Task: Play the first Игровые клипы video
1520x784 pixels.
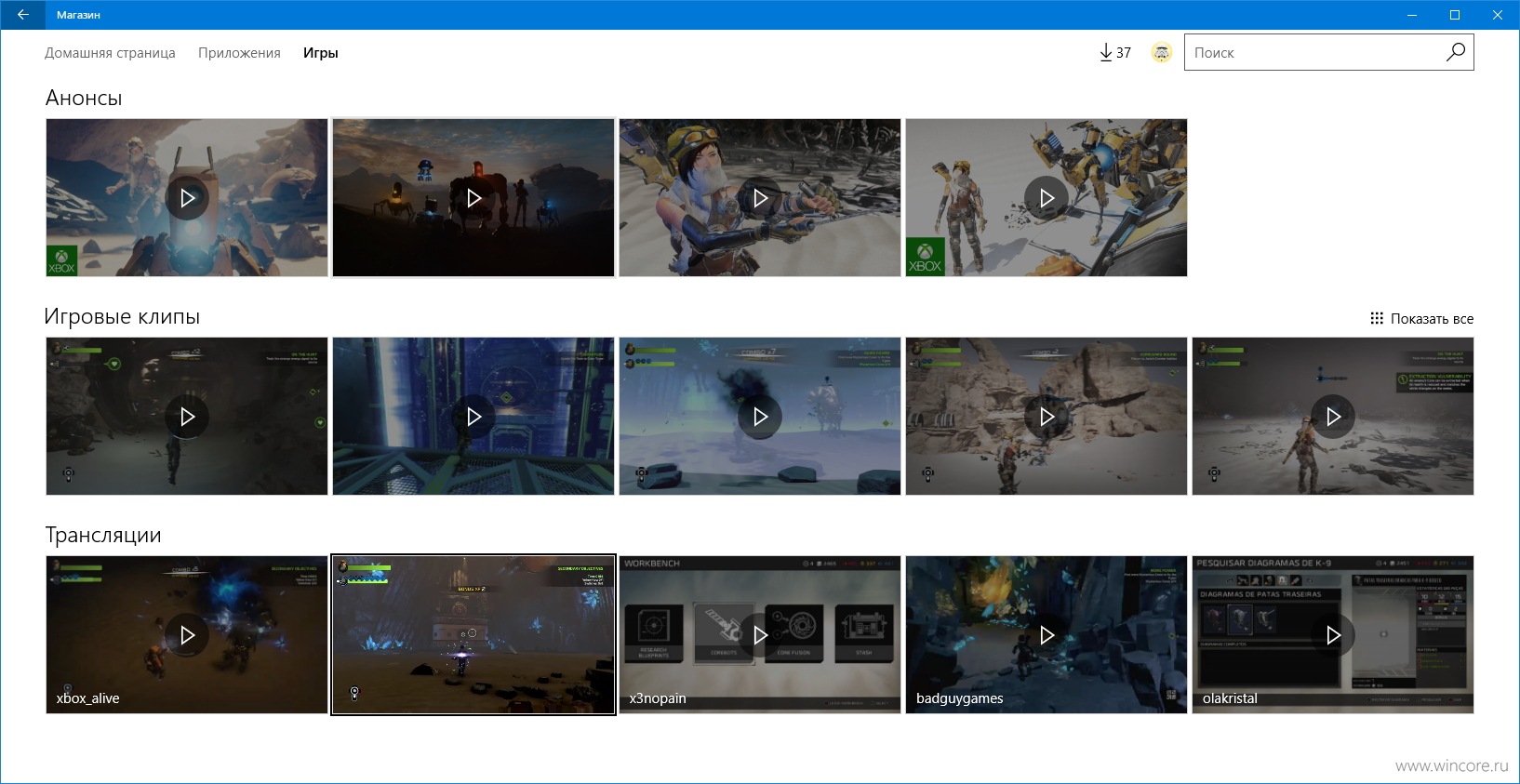Action: (x=187, y=417)
